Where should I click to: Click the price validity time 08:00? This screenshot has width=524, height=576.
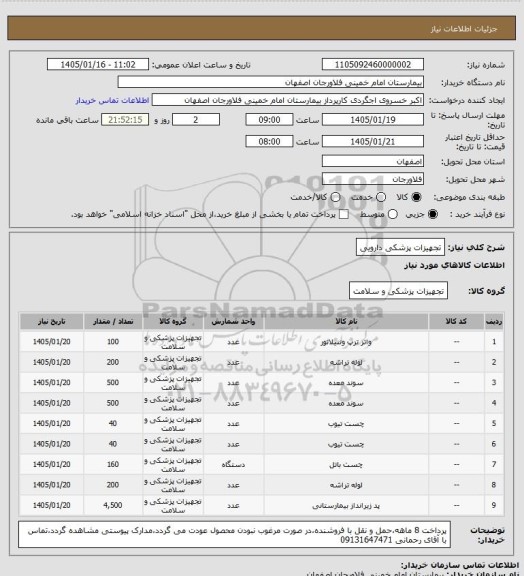pyautogui.click(x=269, y=141)
